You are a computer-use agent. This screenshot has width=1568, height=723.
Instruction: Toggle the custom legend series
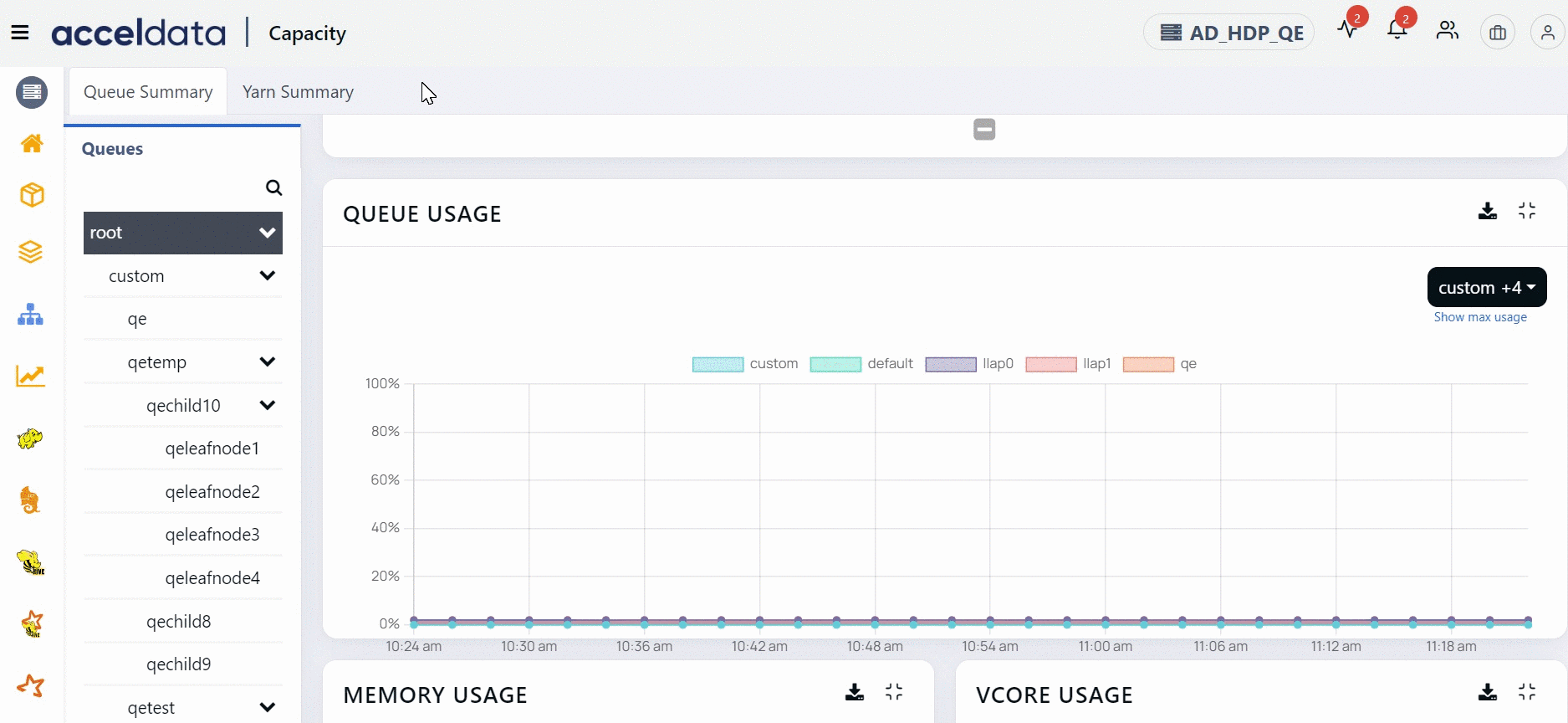pos(745,364)
